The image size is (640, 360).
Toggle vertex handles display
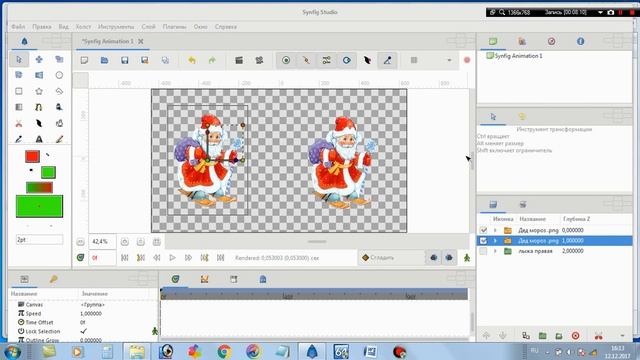coord(306,60)
